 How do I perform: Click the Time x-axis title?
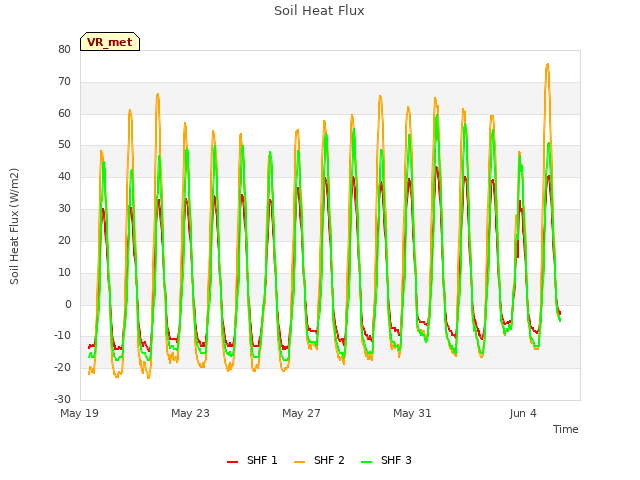pos(565,429)
